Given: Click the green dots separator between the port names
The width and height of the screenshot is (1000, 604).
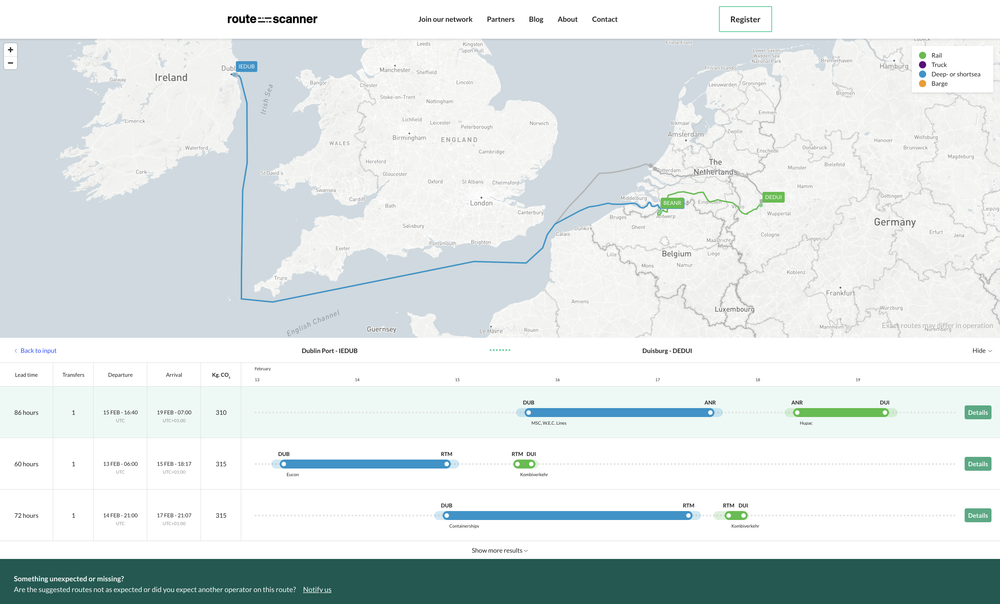Looking at the screenshot, I should point(499,351).
